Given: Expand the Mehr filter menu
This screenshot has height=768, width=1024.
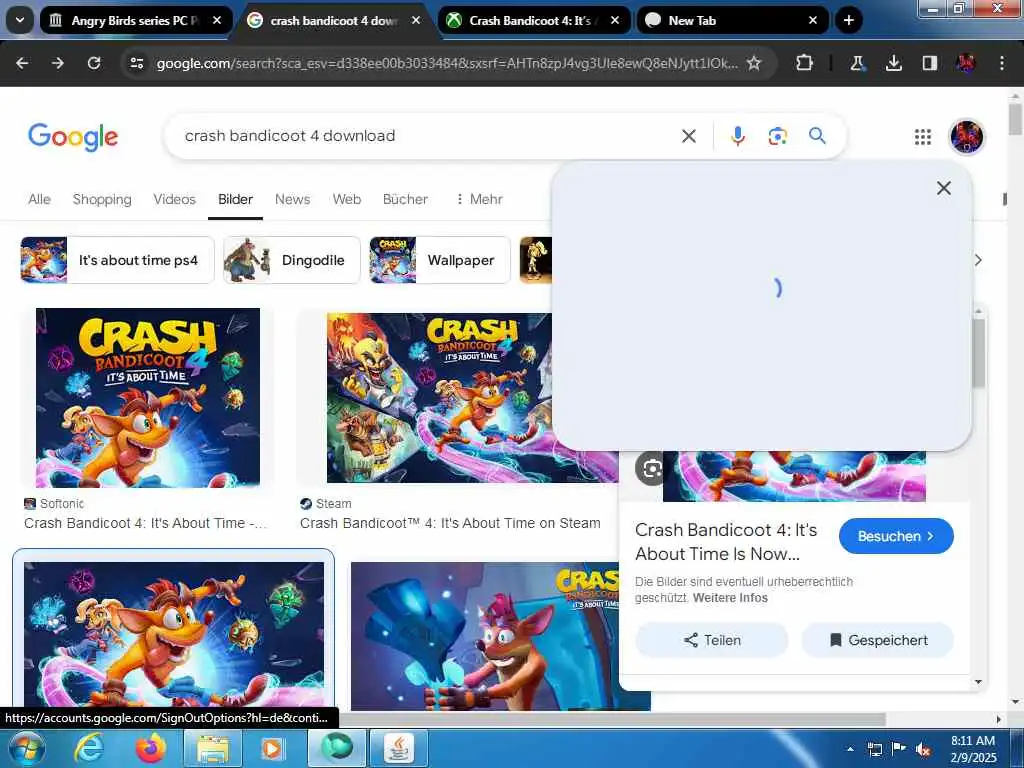Looking at the screenshot, I should pyautogui.click(x=479, y=199).
